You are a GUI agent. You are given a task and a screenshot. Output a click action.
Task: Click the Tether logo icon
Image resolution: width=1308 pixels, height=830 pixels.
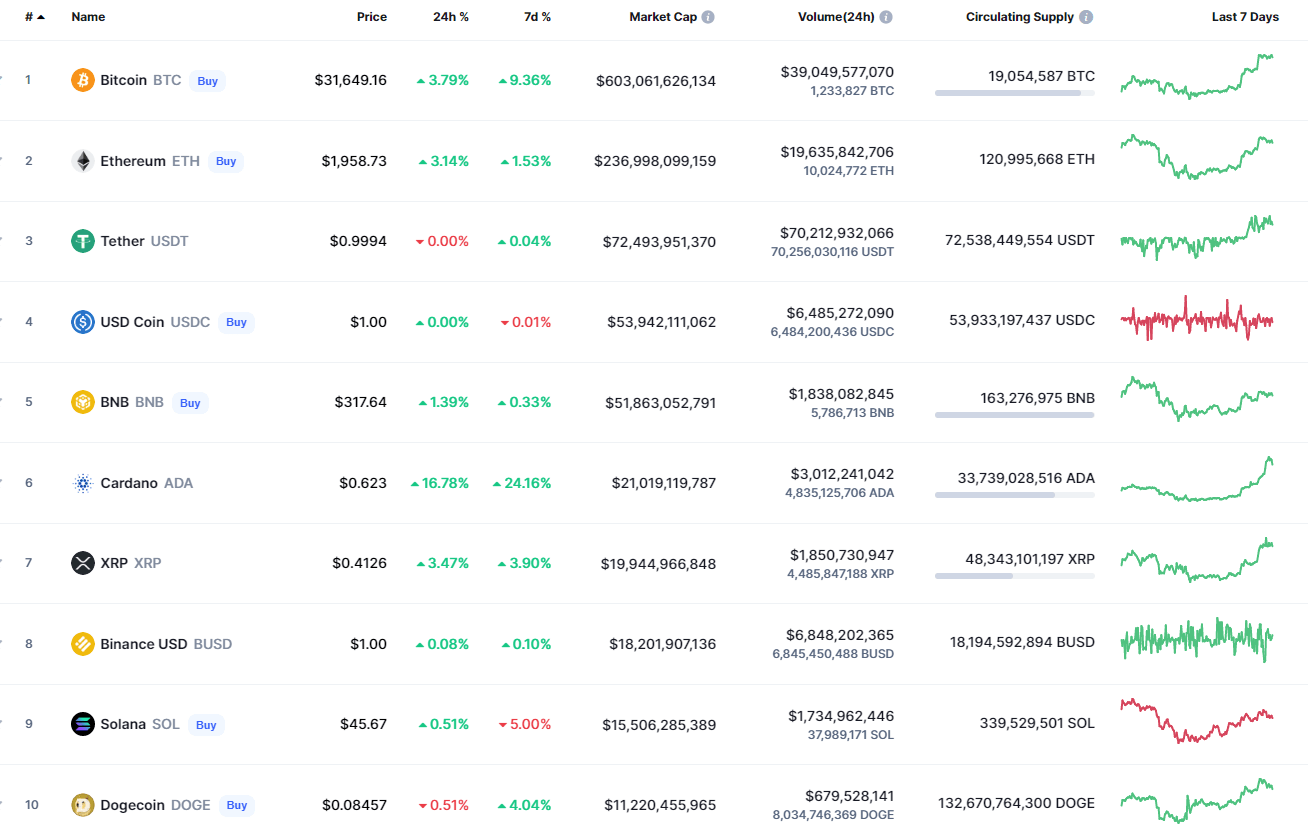point(83,241)
